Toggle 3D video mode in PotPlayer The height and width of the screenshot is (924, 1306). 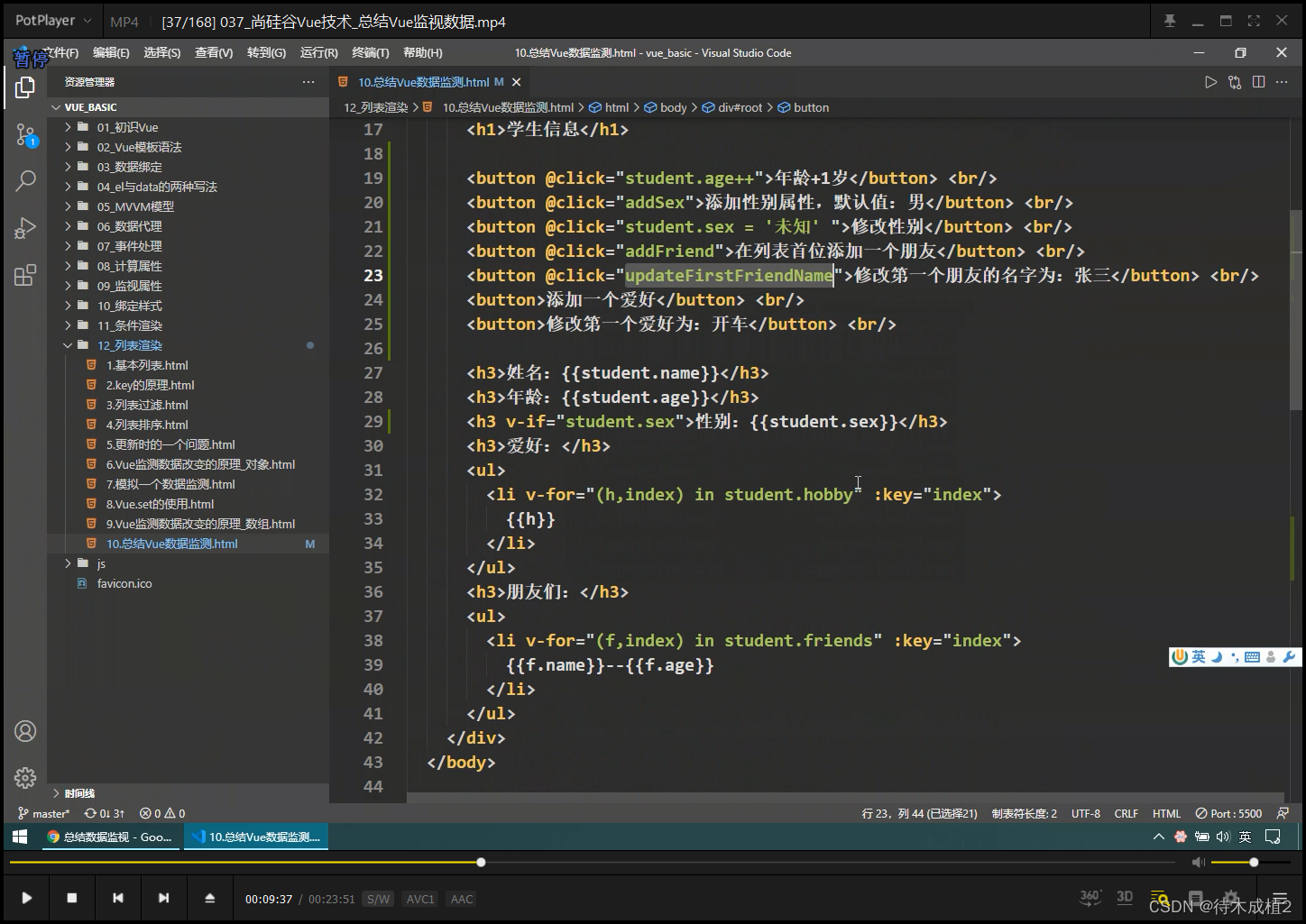(x=1125, y=897)
